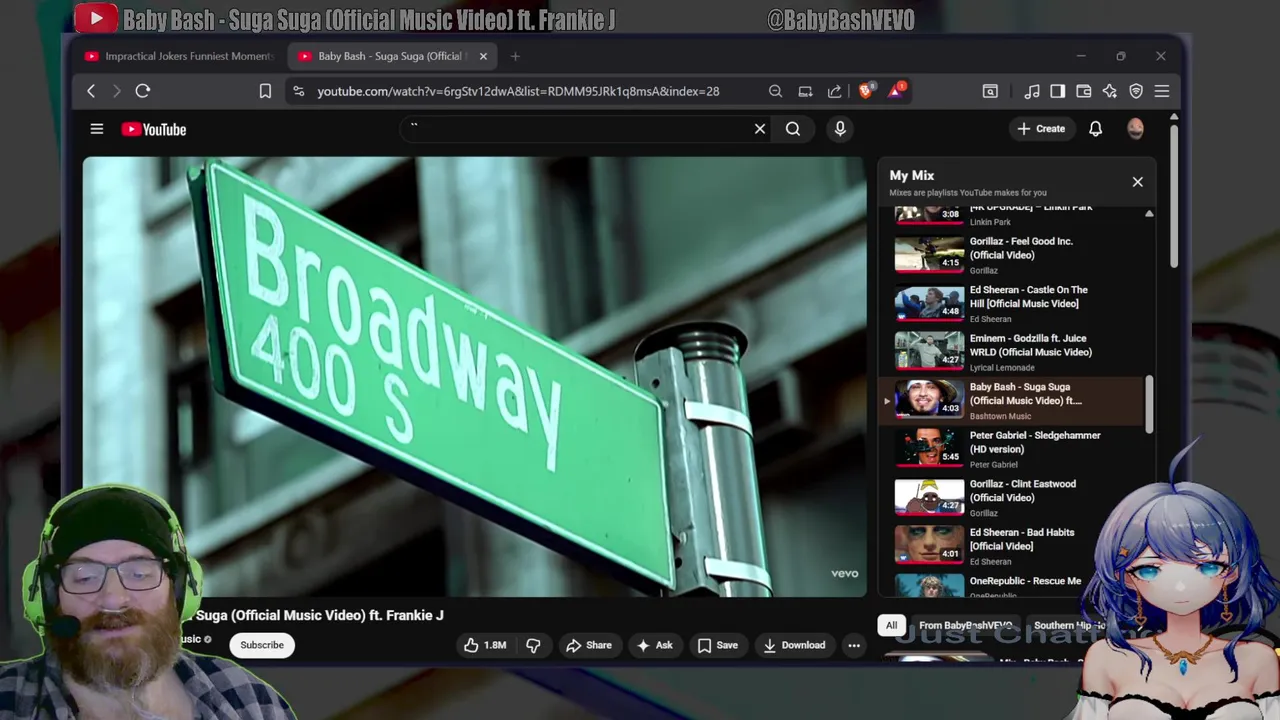Screen dimensions: 1280x720
Task: Open the browser main hamburger menu
Action: tap(1162, 91)
